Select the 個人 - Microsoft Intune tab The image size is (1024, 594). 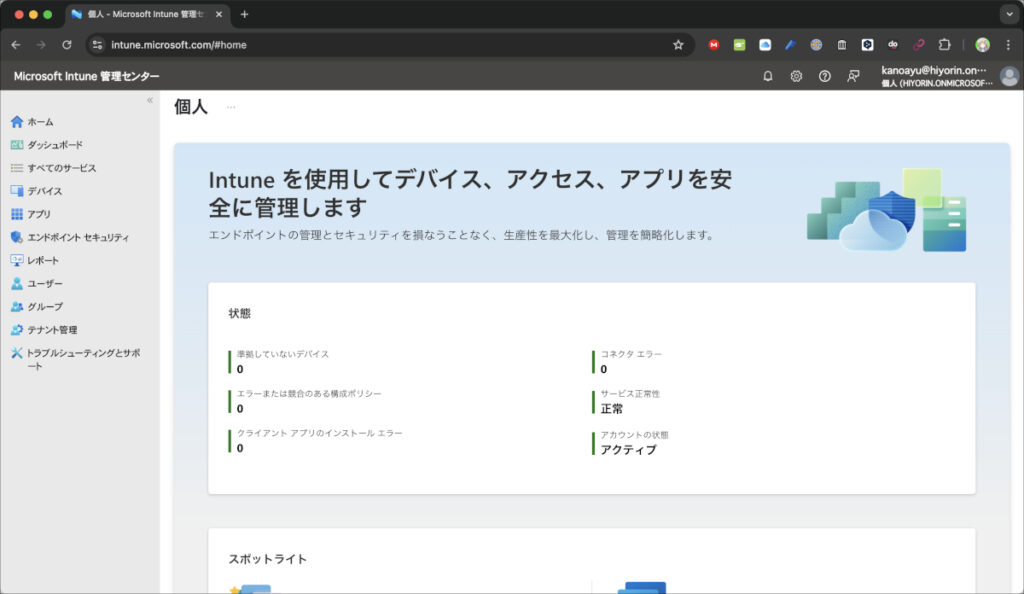click(x=148, y=14)
